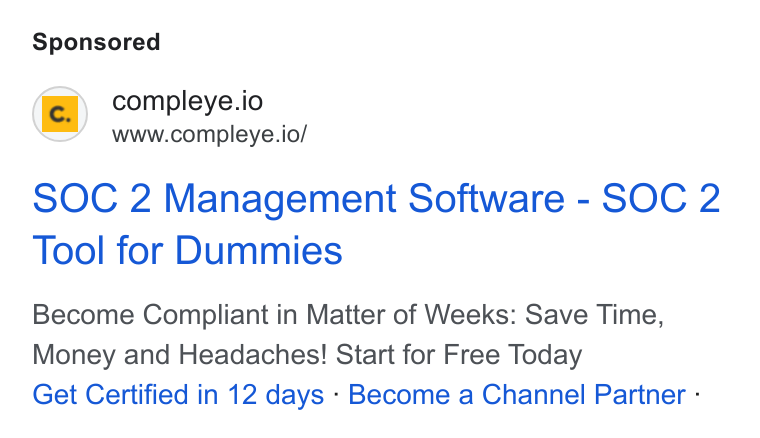Screen dimensions: 760x438
Task: Click the ad description starting Become Compliant
Action: pyautogui.click(x=348, y=335)
